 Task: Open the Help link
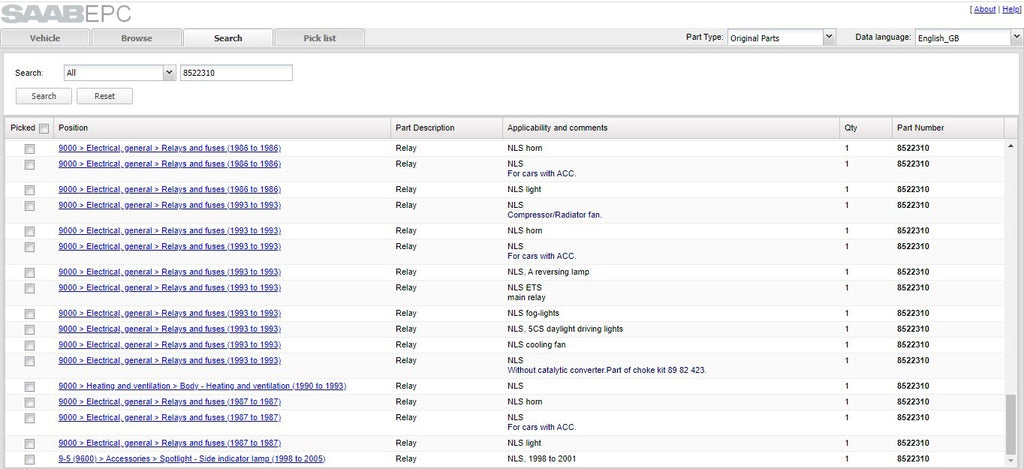(1010, 9)
